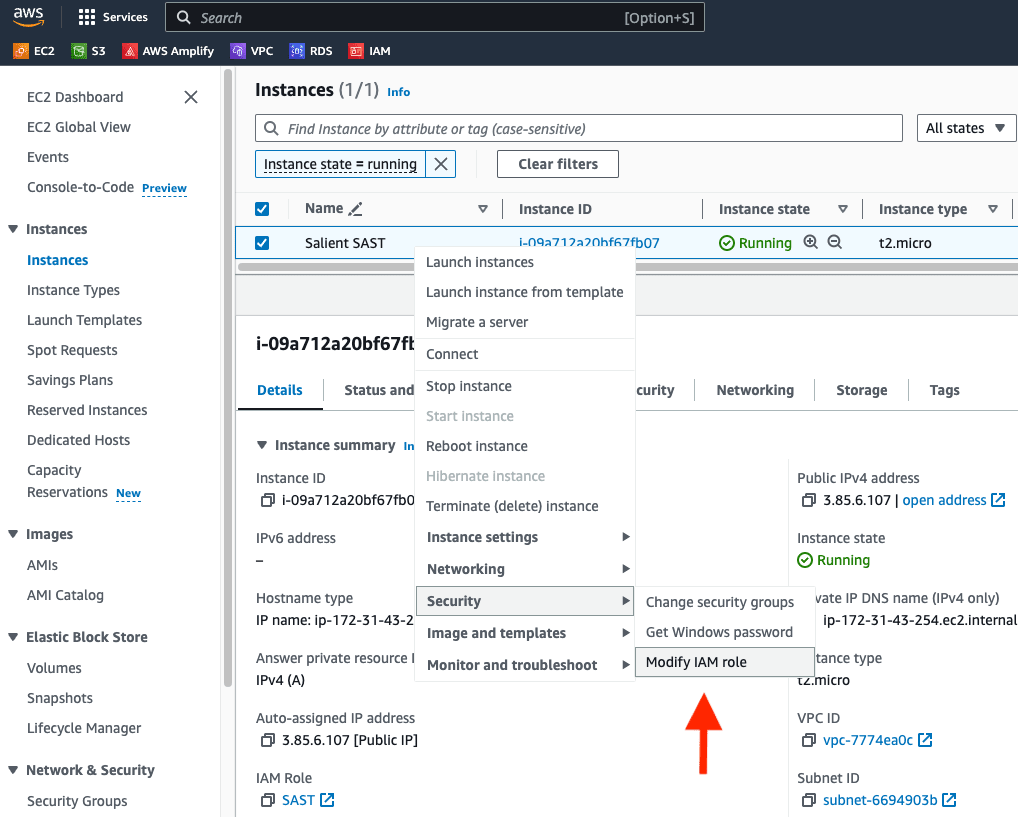The height and width of the screenshot is (817, 1018).
Task: Click the zoom-out icon beside Running state
Action: click(835, 242)
